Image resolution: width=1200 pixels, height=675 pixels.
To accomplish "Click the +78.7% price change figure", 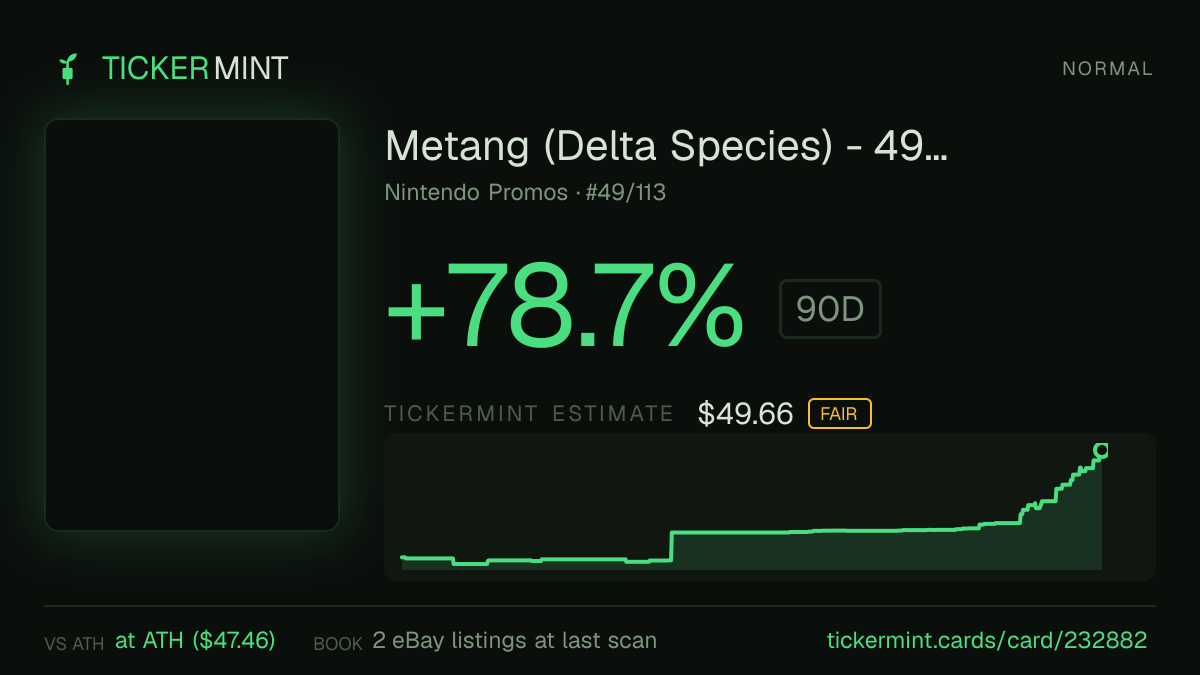I will point(564,306).
